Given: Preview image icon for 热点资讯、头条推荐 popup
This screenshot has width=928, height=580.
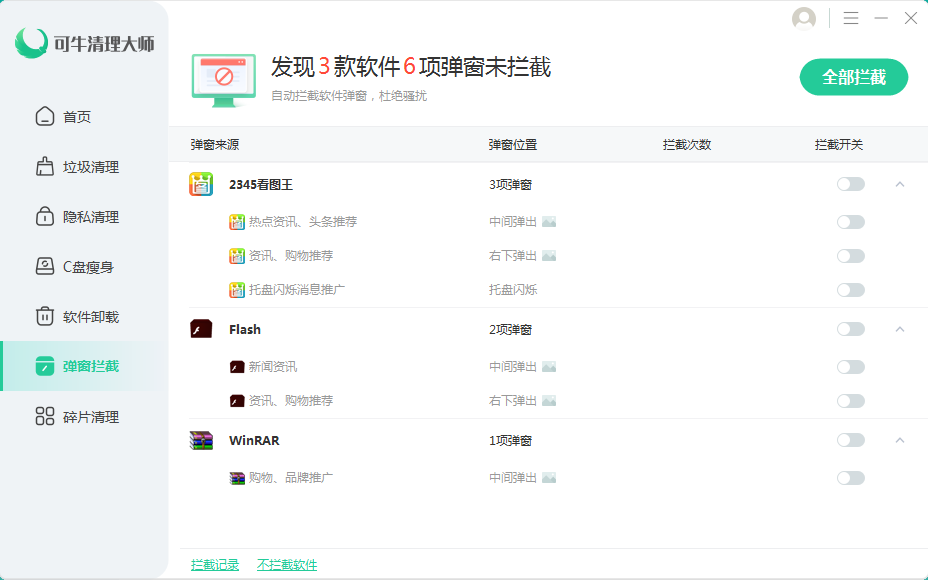Looking at the screenshot, I should (549, 222).
